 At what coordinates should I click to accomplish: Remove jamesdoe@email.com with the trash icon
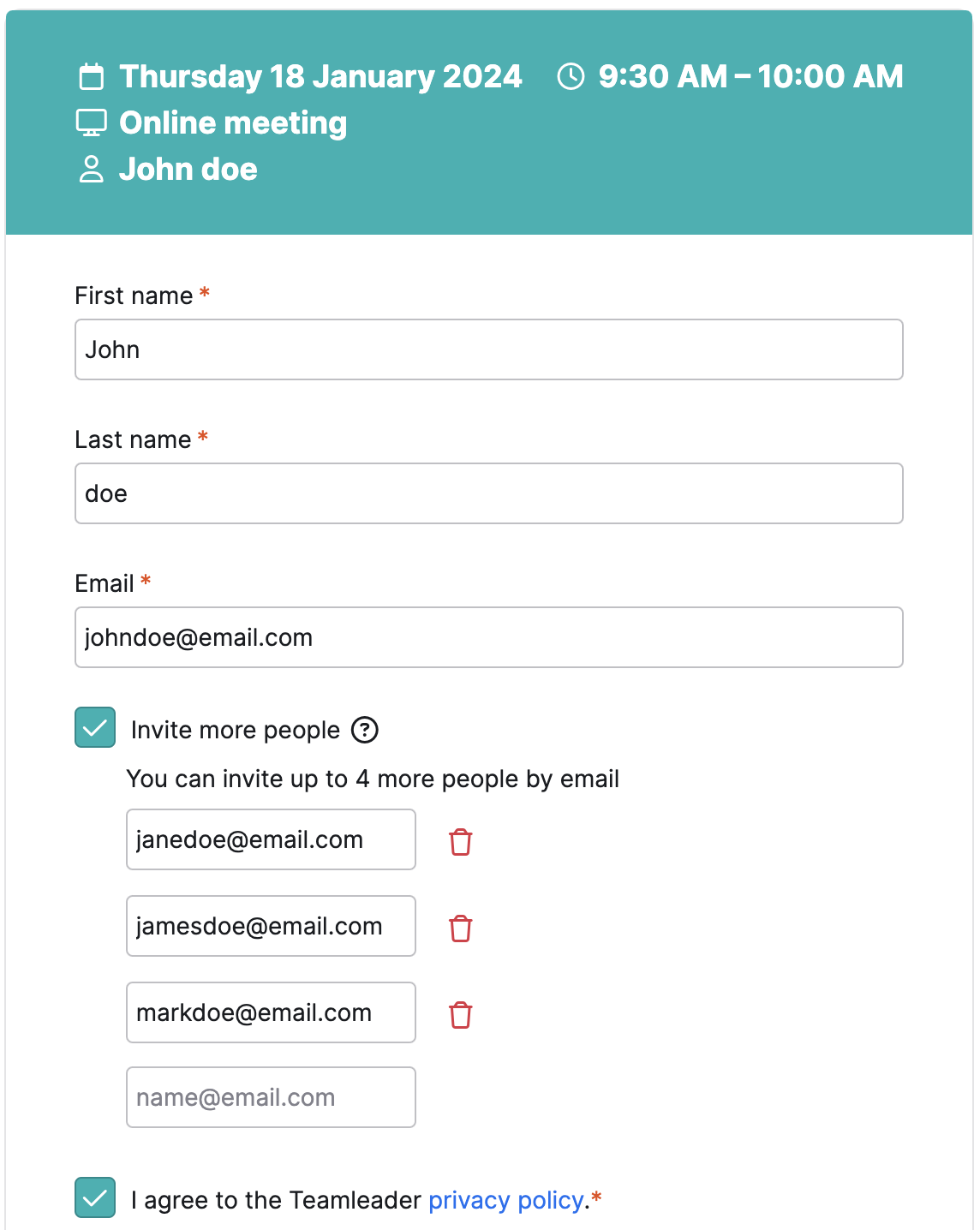(461, 928)
